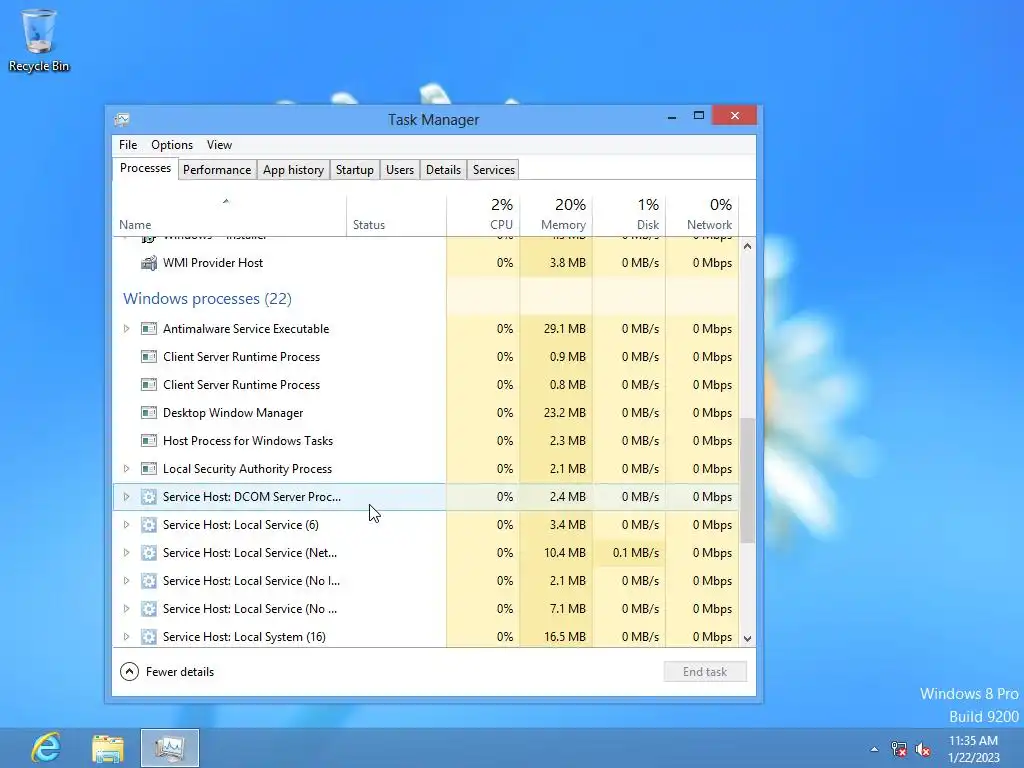Viewport: 1024px width, 768px height.
Task: Select Host Process for Windows Tasks name
Action: tap(248, 441)
